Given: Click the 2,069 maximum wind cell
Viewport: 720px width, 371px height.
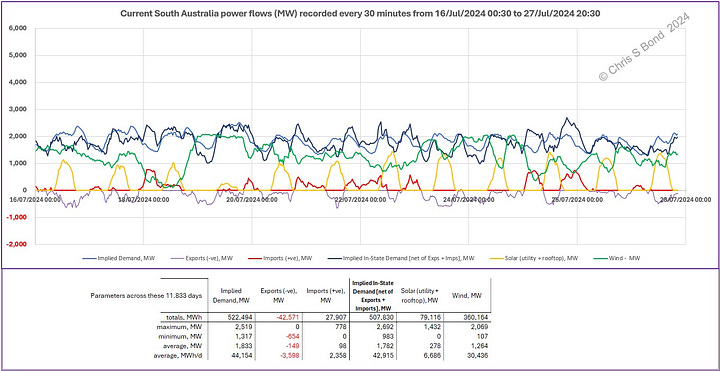Looking at the screenshot, I should tap(478, 328).
